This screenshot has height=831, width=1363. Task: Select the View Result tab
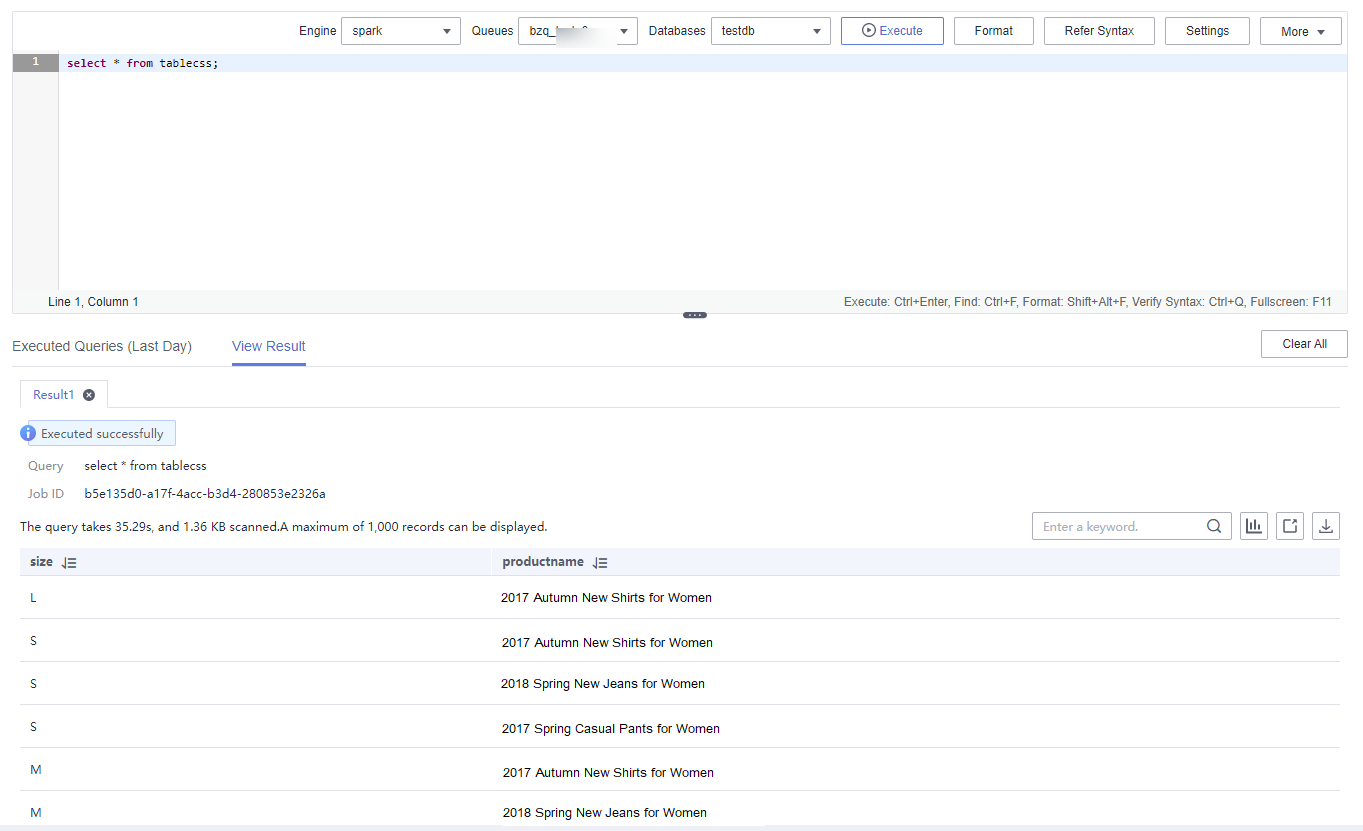269,346
